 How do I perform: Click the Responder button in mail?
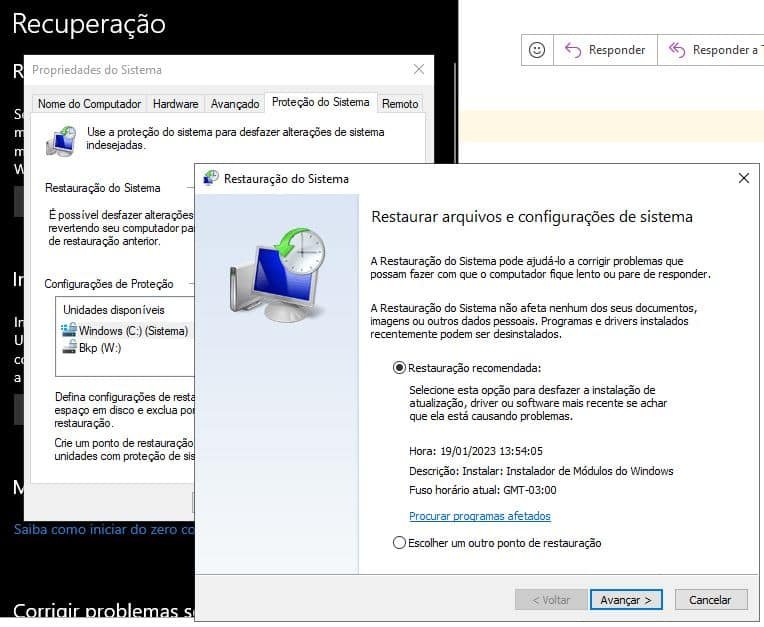(605, 50)
